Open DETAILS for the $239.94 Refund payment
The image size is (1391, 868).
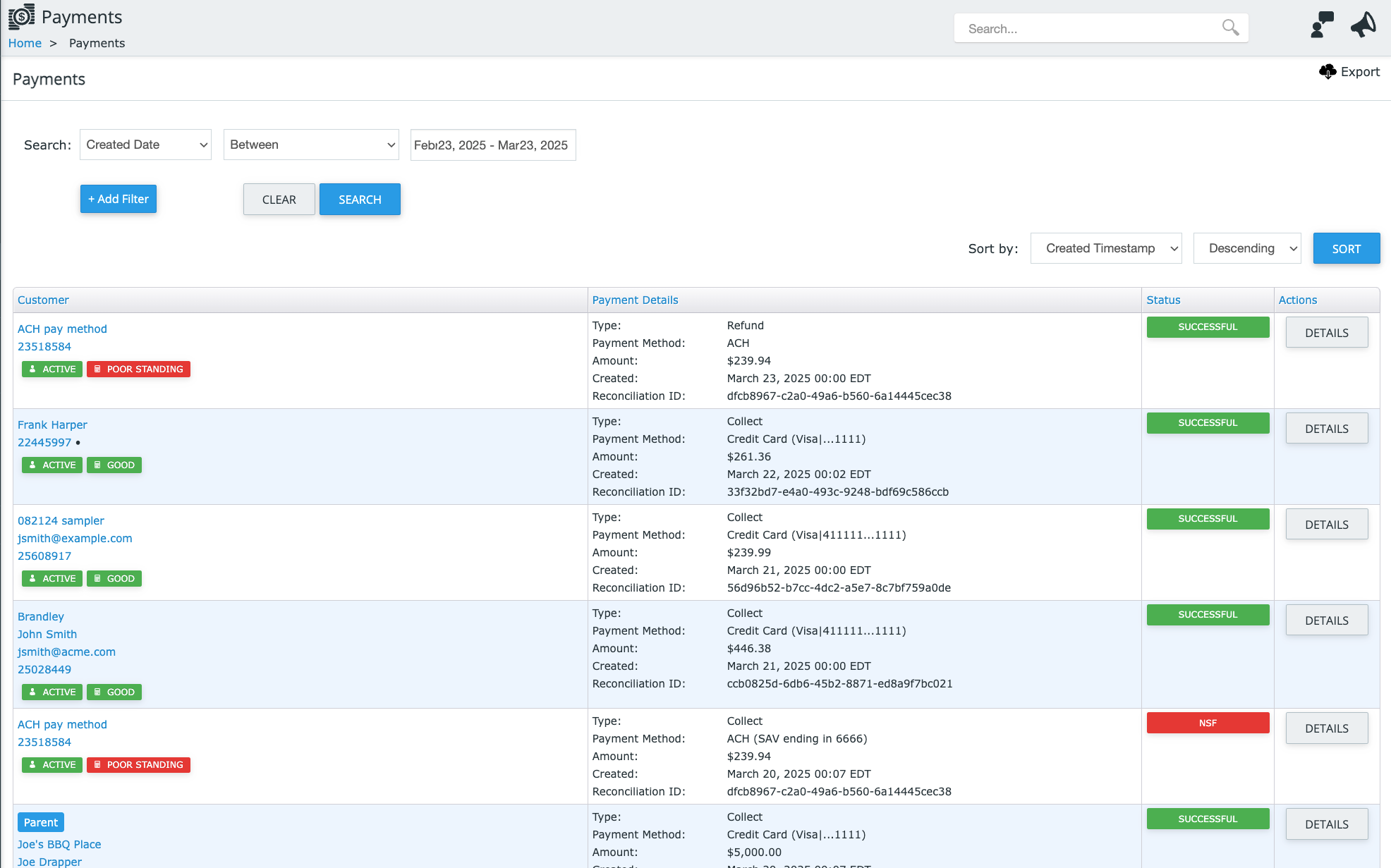(1327, 333)
